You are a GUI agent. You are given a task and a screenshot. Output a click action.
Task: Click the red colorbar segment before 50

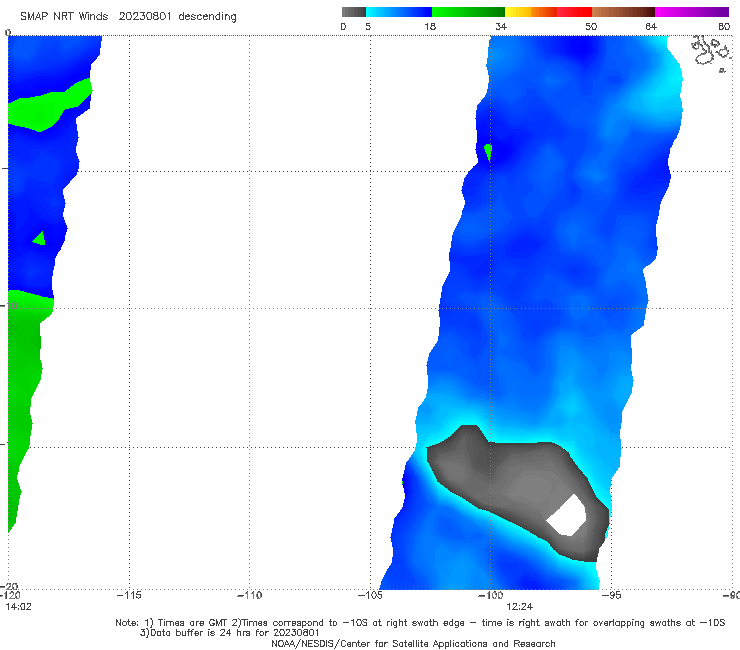coord(574,12)
